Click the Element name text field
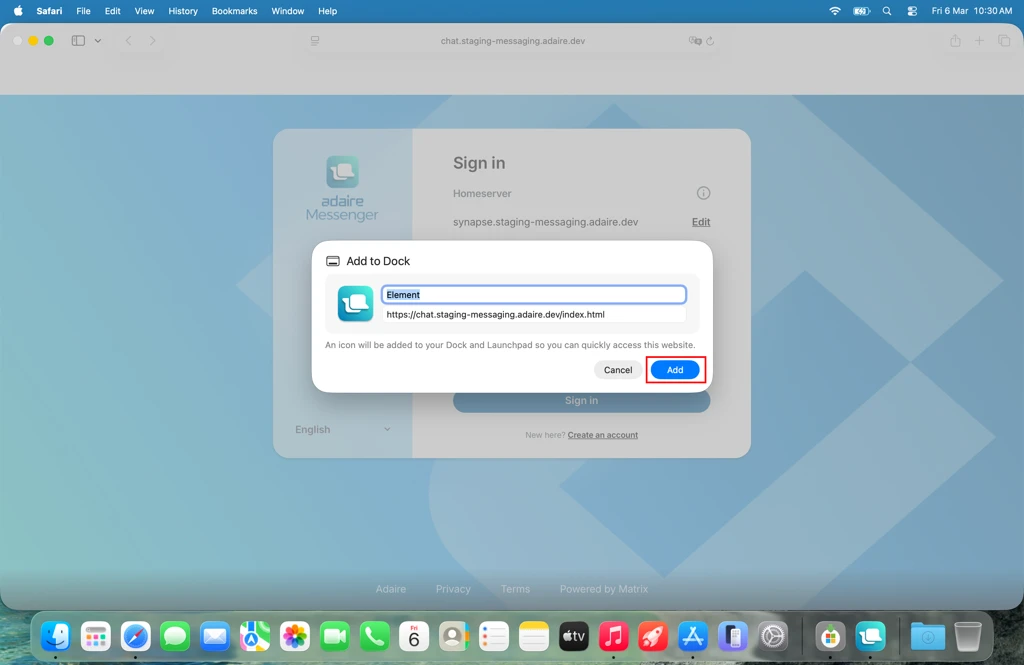This screenshot has height=665, width=1024. tap(534, 295)
